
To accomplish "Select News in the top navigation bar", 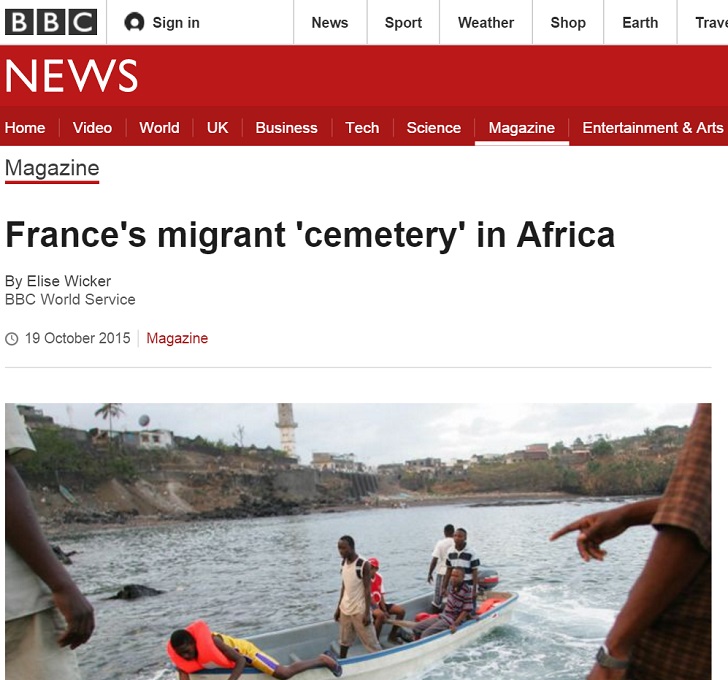I will tap(330, 22).
